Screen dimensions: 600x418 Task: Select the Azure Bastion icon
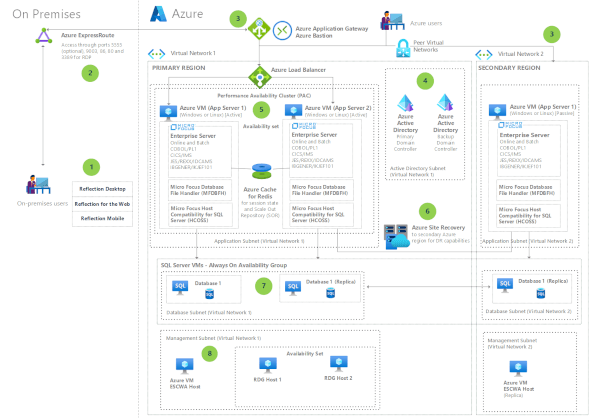tap(282, 31)
